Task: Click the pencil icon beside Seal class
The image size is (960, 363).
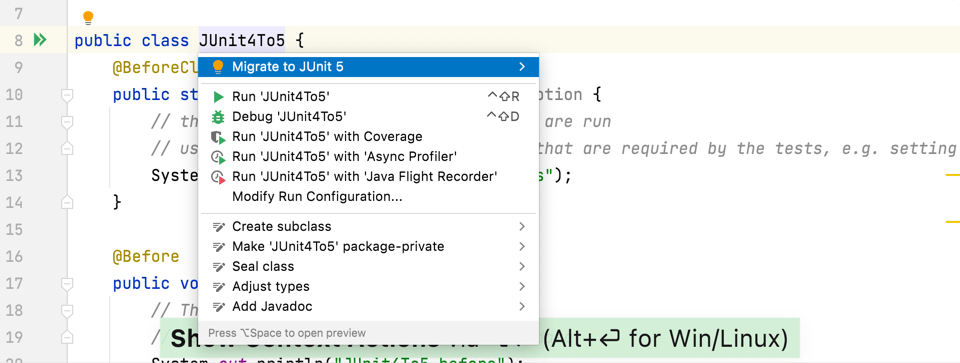Action: point(219,267)
